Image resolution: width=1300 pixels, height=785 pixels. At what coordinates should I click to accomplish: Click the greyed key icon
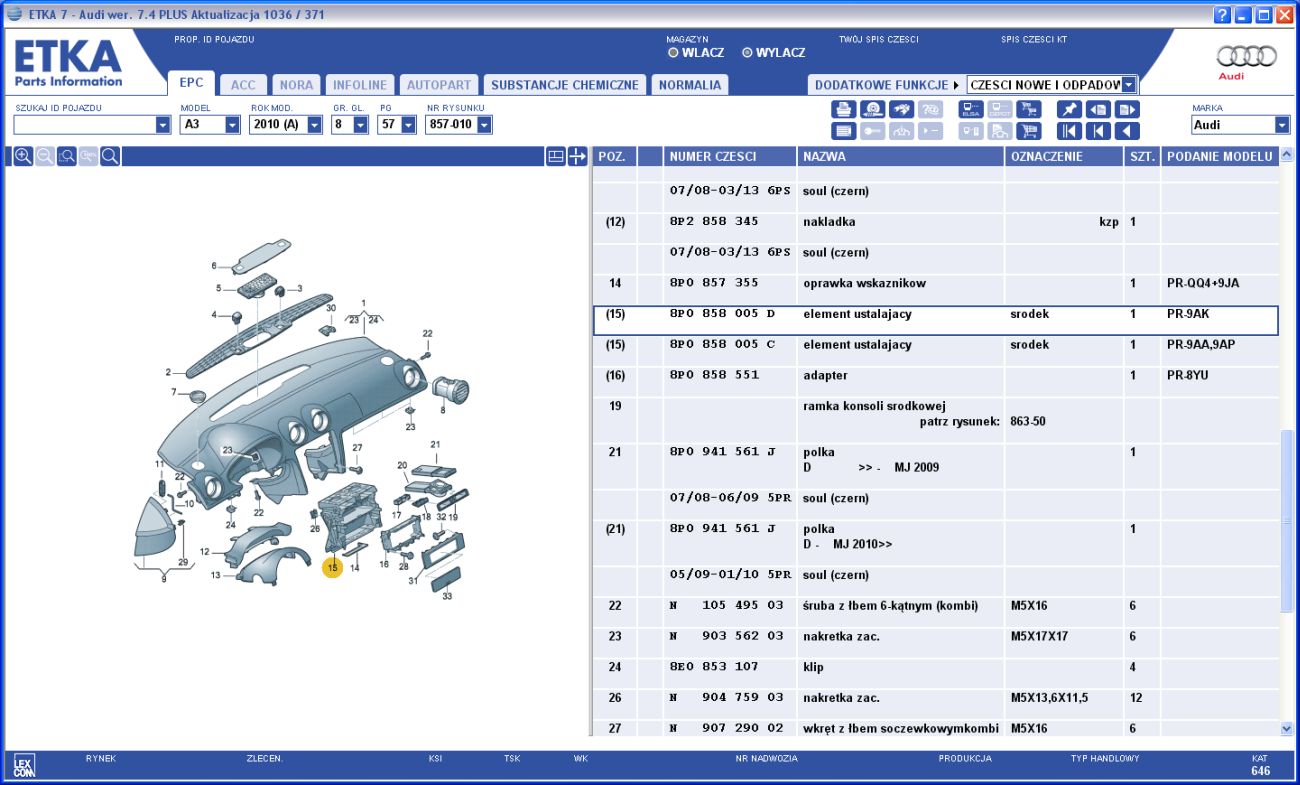pyautogui.click(x=873, y=131)
